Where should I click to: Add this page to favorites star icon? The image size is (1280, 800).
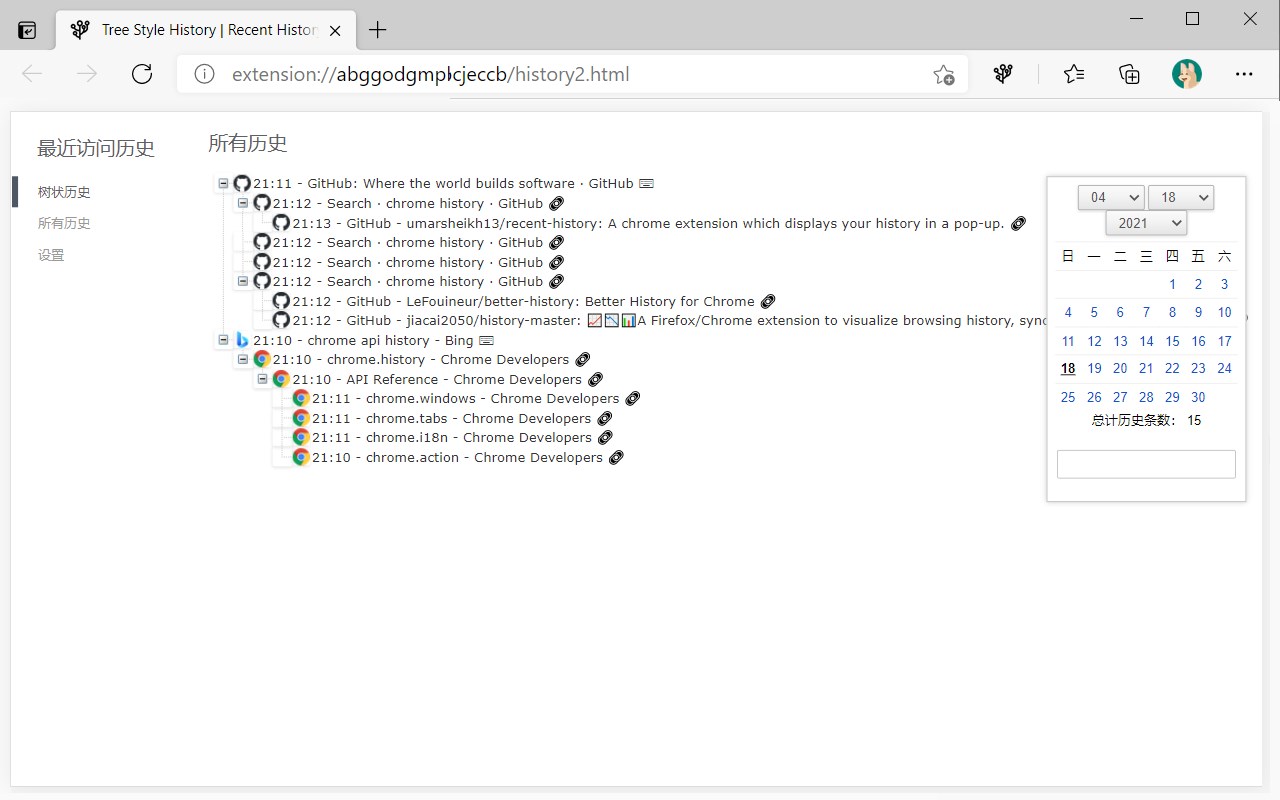[943, 75]
